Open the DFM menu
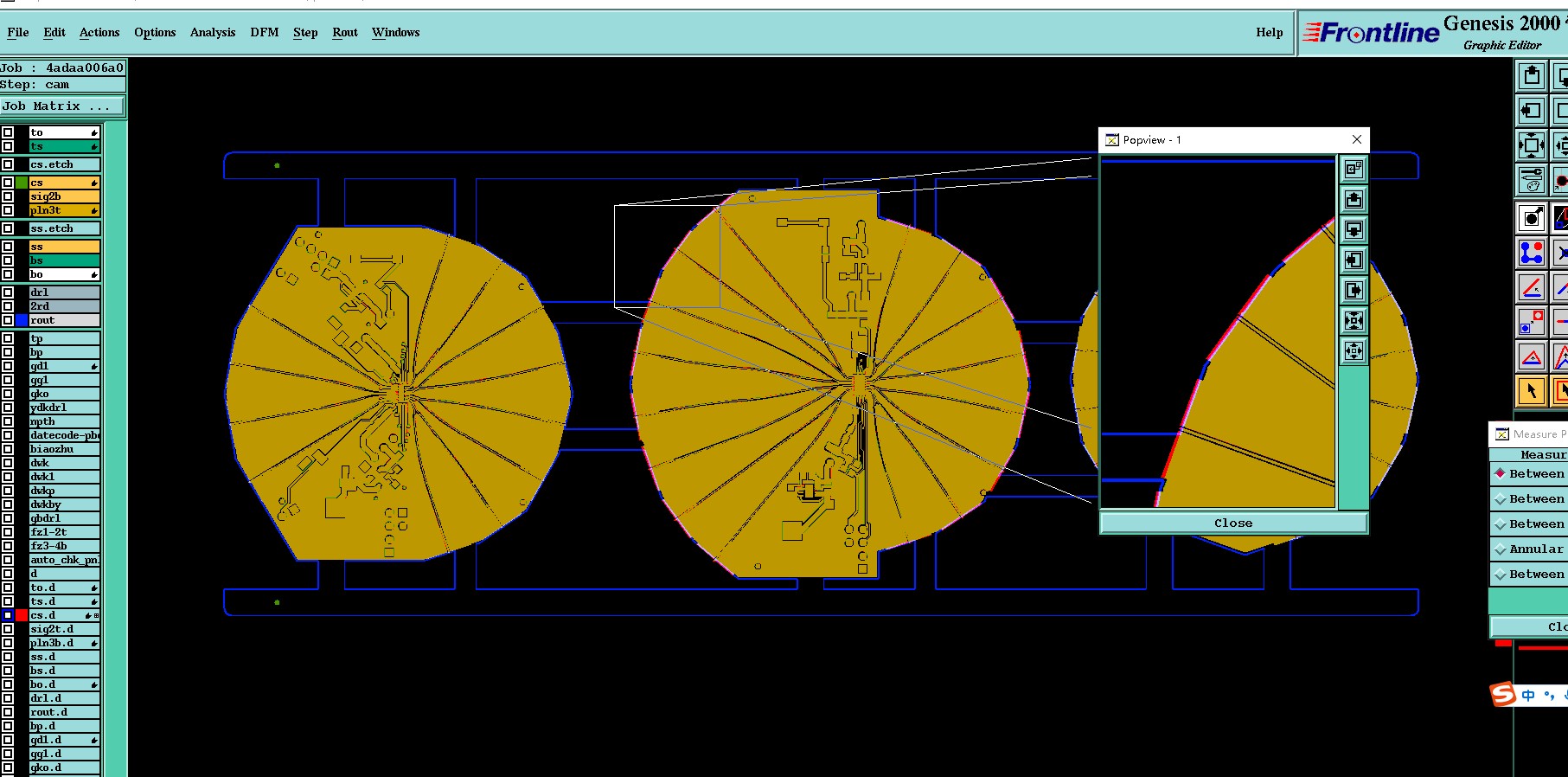This screenshot has height=777, width=1568. tap(265, 32)
